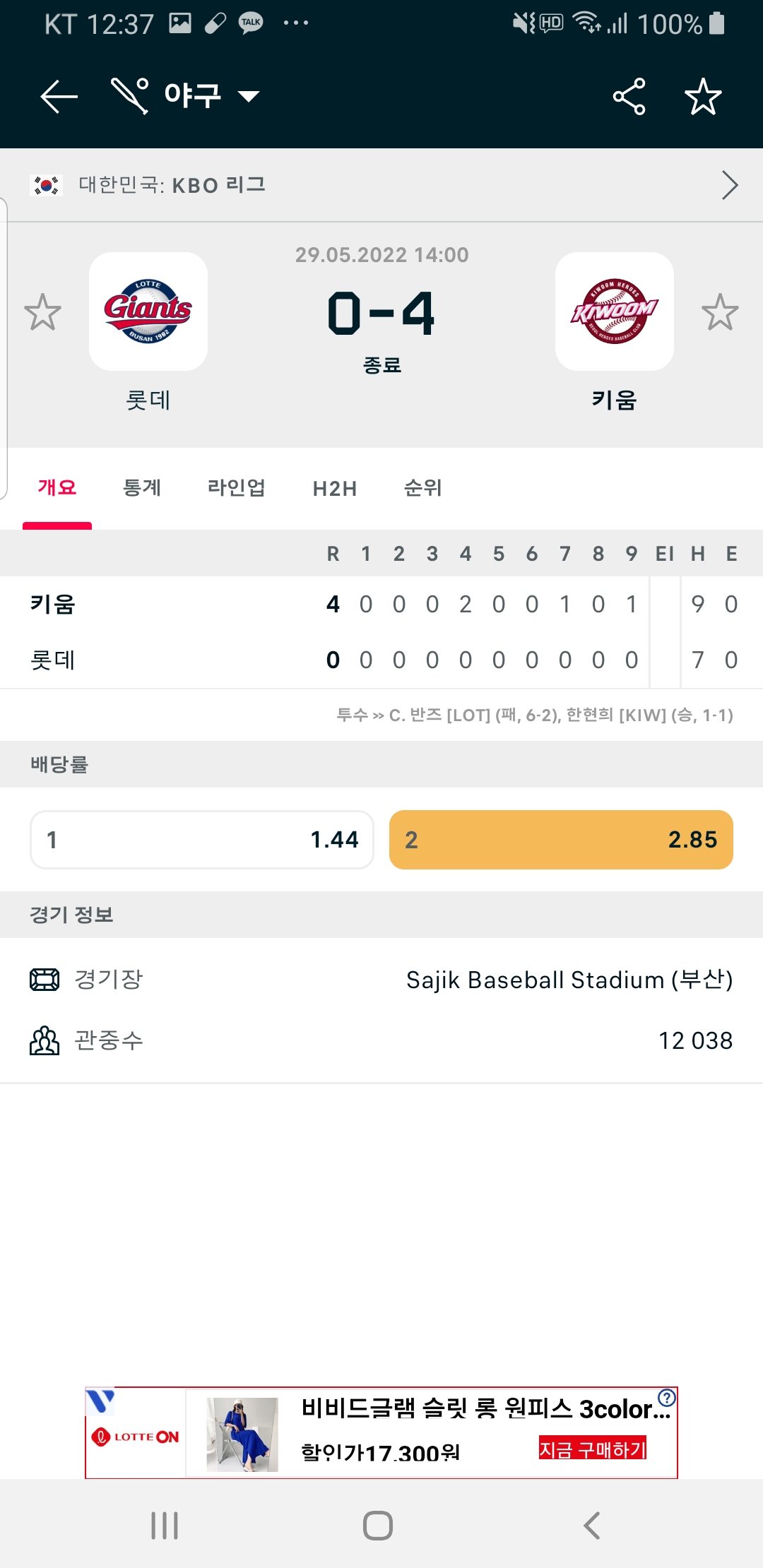Tap the Android recent apps button
Screen dimensions: 763x1568
click(x=165, y=1526)
